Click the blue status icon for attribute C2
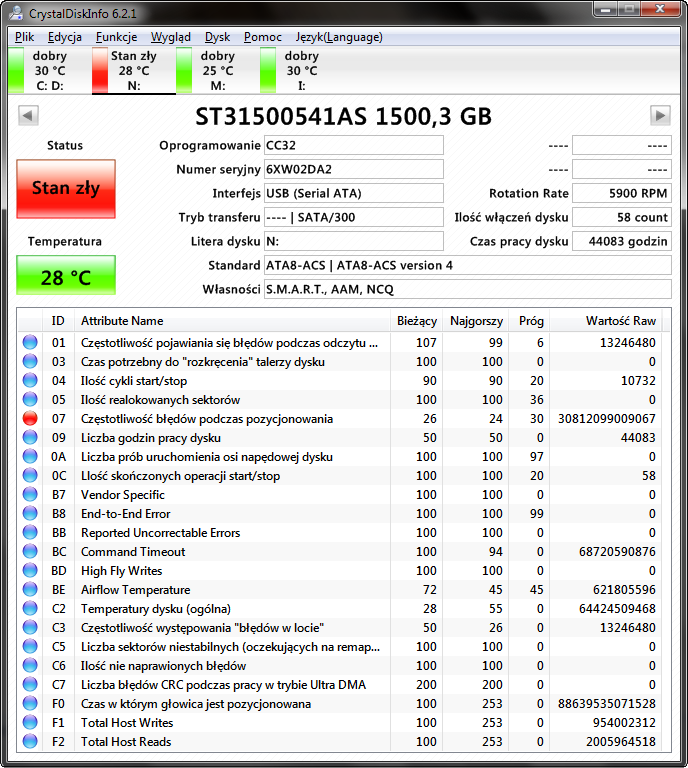This screenshot has width=688, height=768. coord(30,609)
